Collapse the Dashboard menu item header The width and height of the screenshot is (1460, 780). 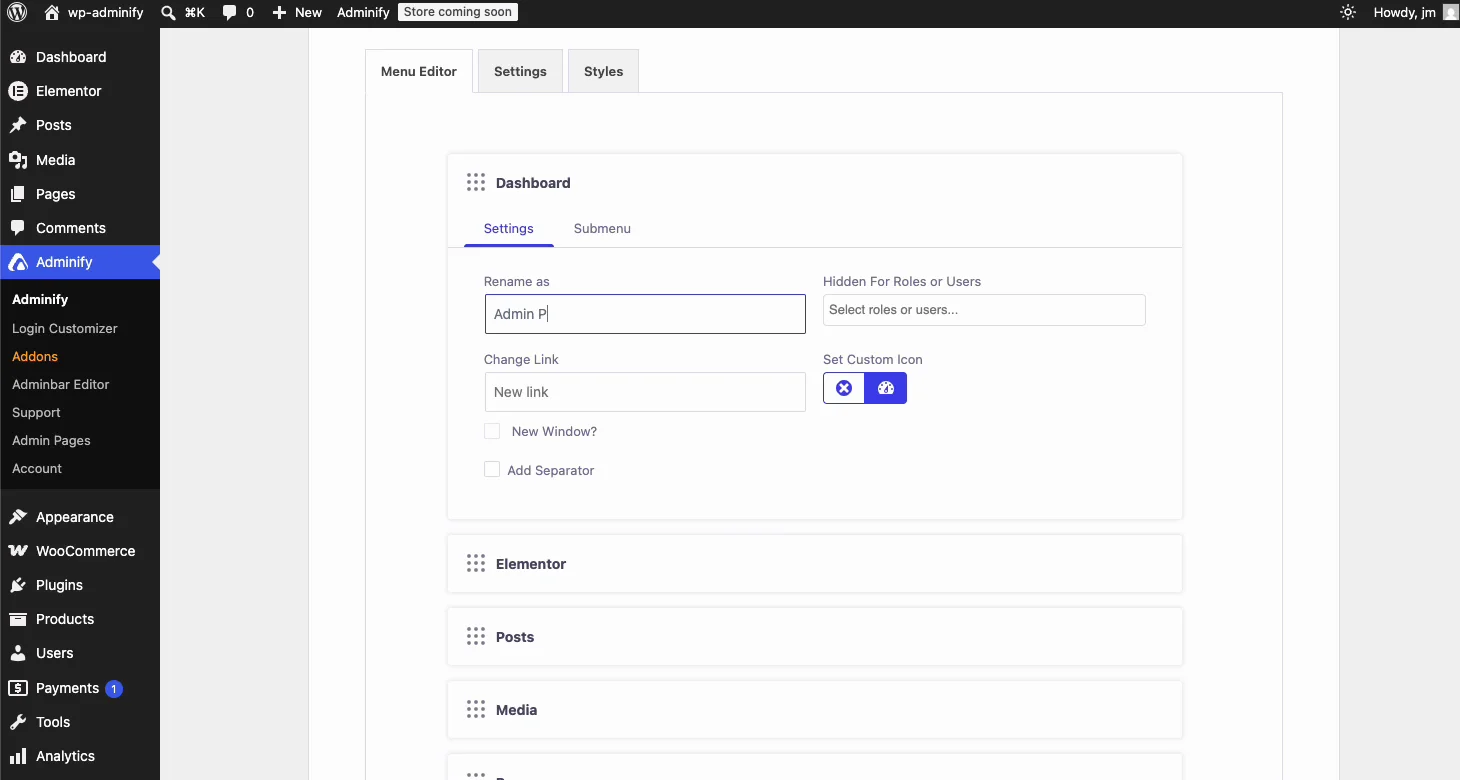click(x=814, y=183)
